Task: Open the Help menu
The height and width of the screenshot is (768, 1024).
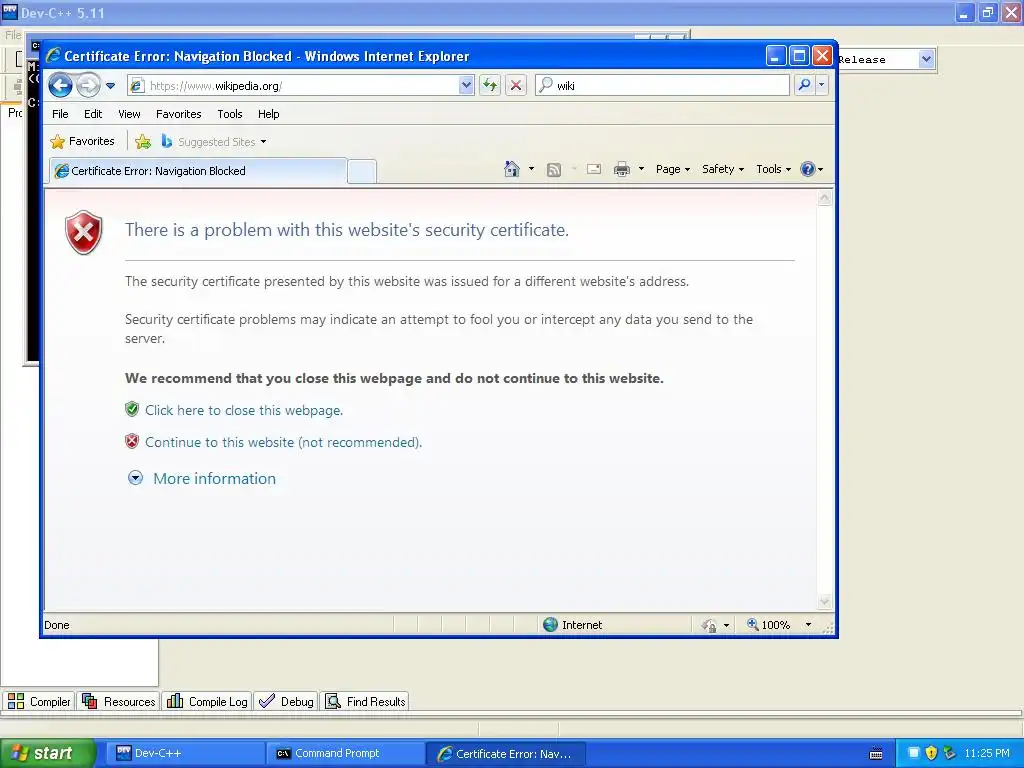Action: pos(268,114)
